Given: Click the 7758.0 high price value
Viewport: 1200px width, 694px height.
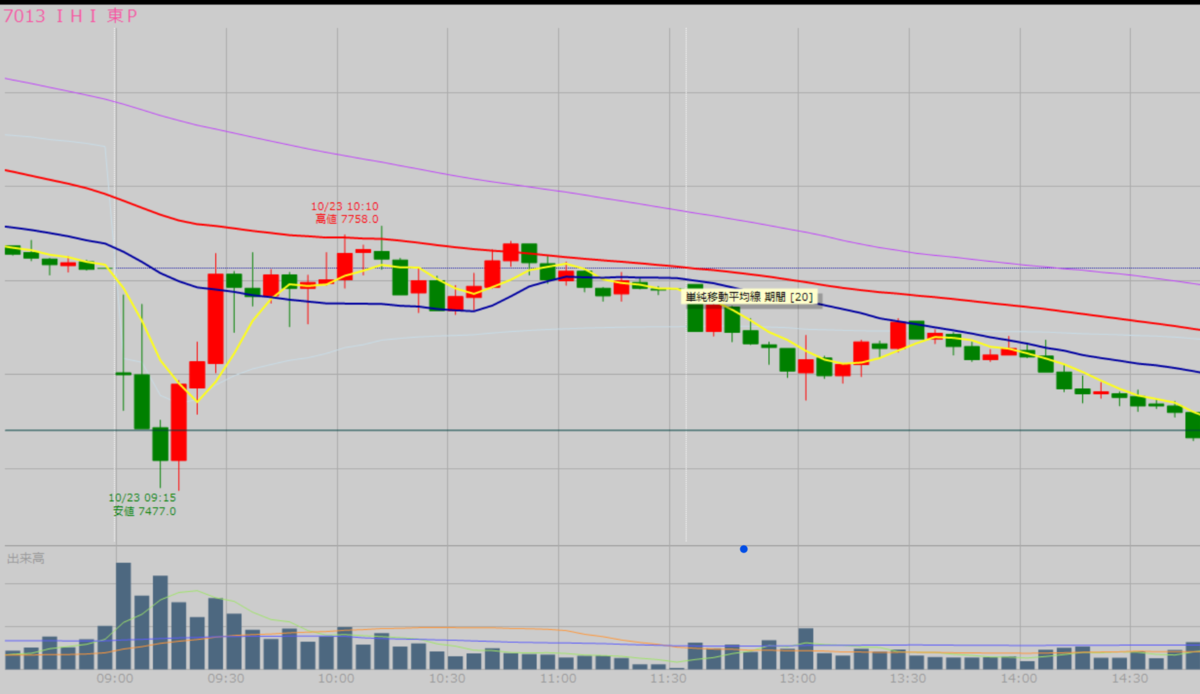Looking at the screenshot, I should pos(360,219).
